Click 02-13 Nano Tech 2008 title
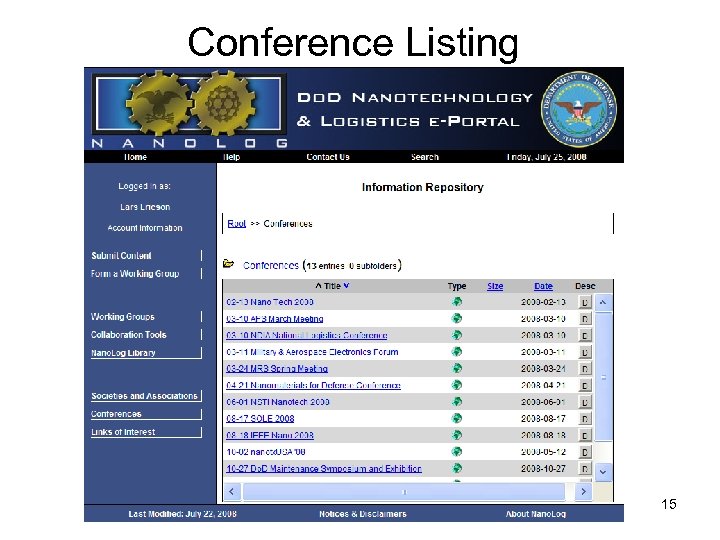This screenshot has width=720, height=540. coord(270,302)
